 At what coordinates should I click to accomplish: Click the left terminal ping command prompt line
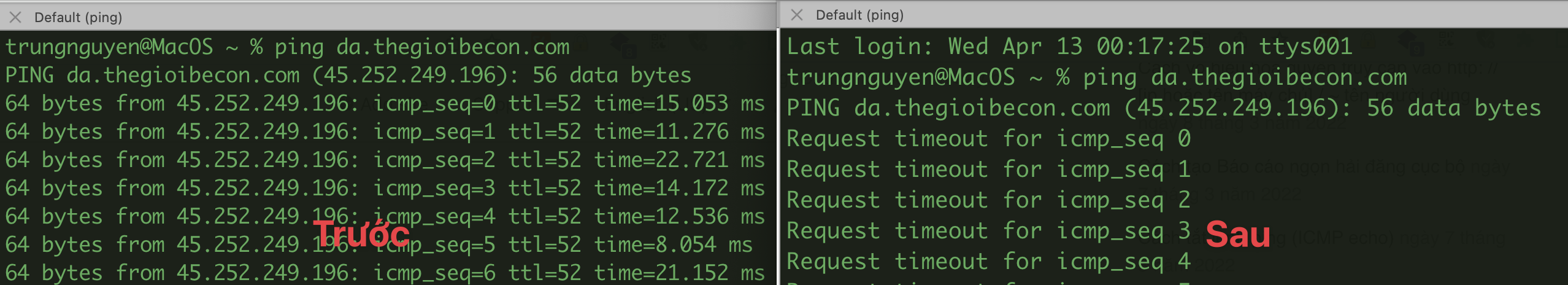click(288, 47)
